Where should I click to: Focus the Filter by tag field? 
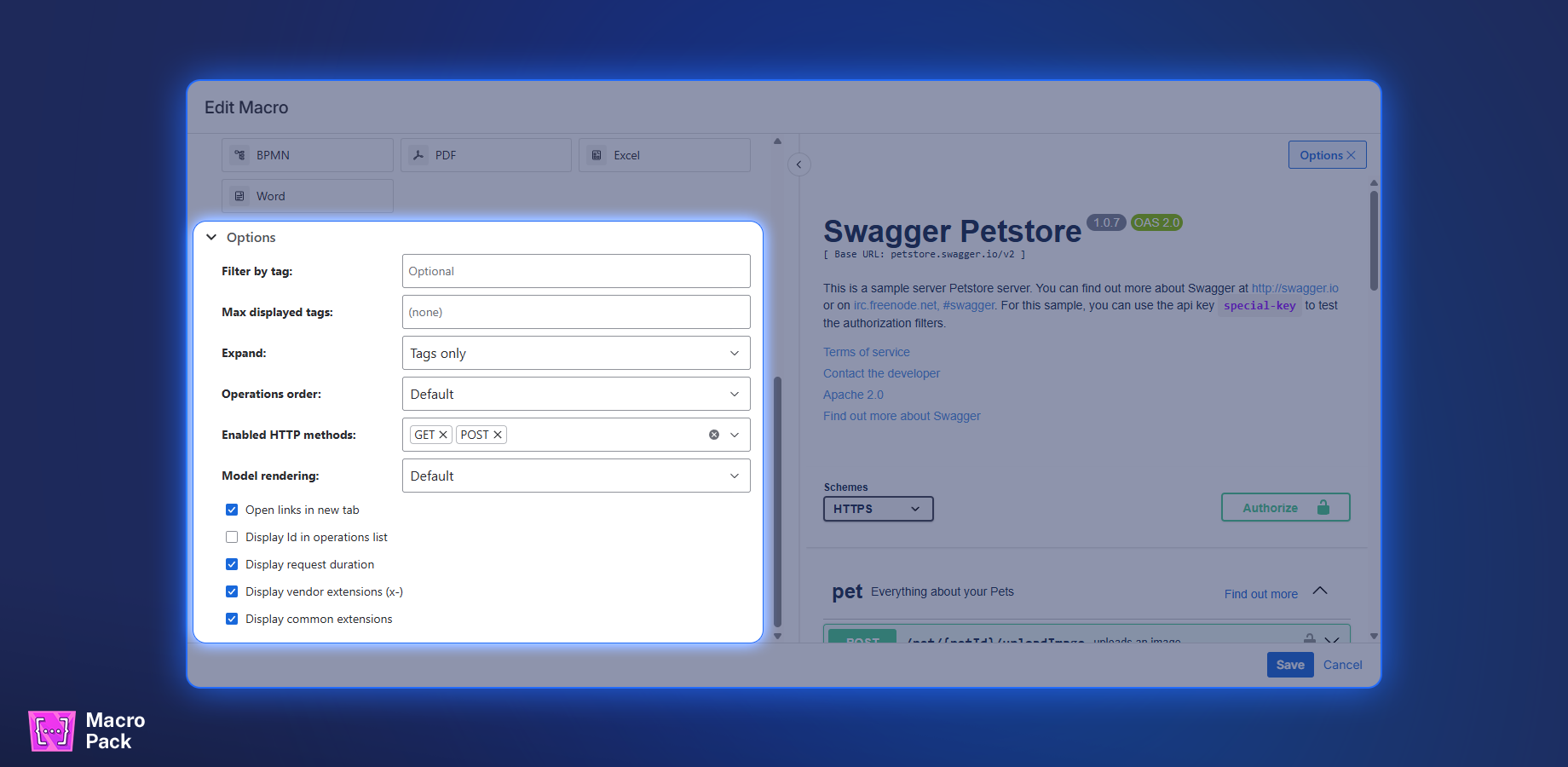click(576, 271)
